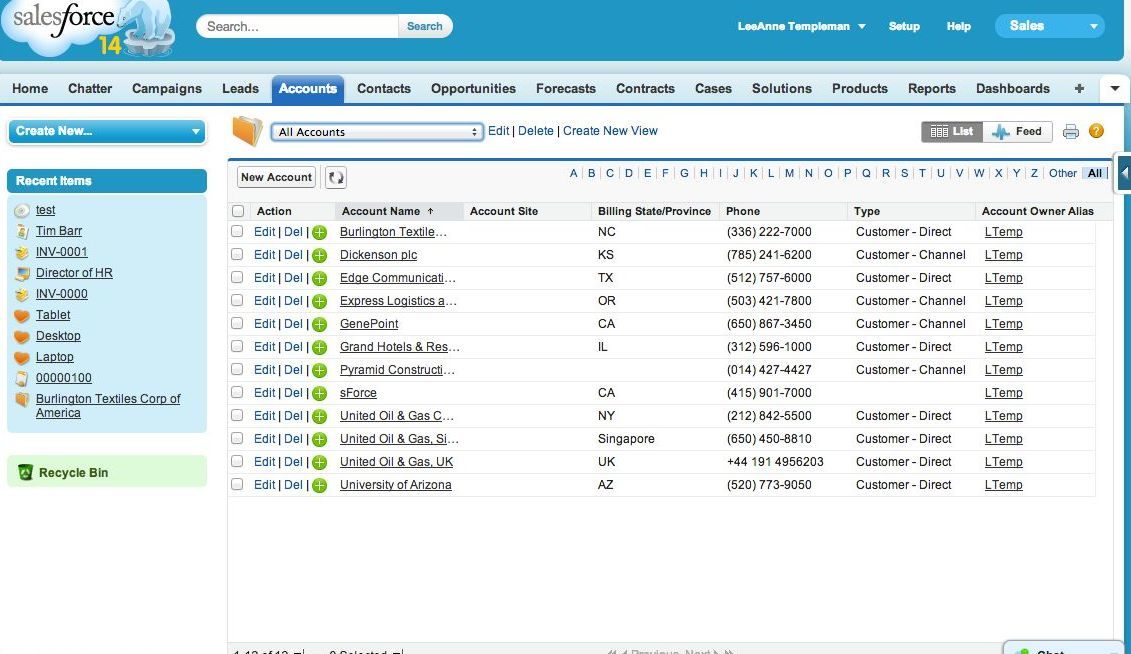Click the green plus icon for Dickenson plc row
This screenshot has height=654, width=1131.
(x=320, y=255)
